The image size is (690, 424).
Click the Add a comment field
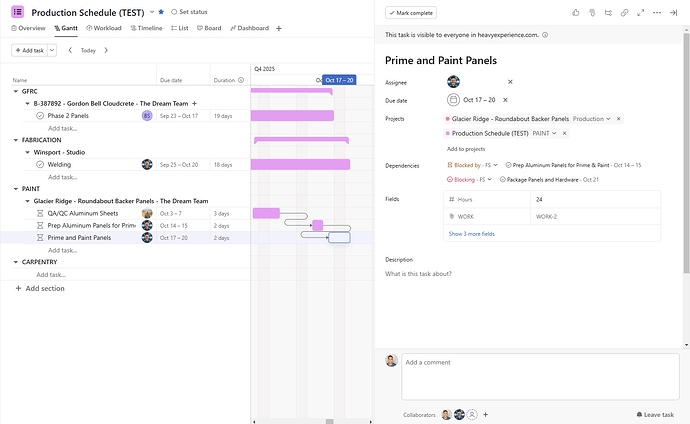point(540,377)
